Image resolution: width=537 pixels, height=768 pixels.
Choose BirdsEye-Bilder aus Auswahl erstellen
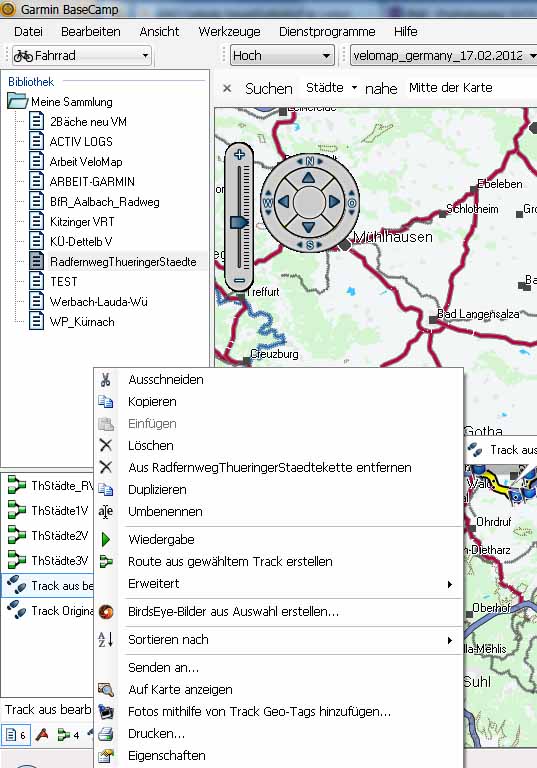tap(278, 612)
